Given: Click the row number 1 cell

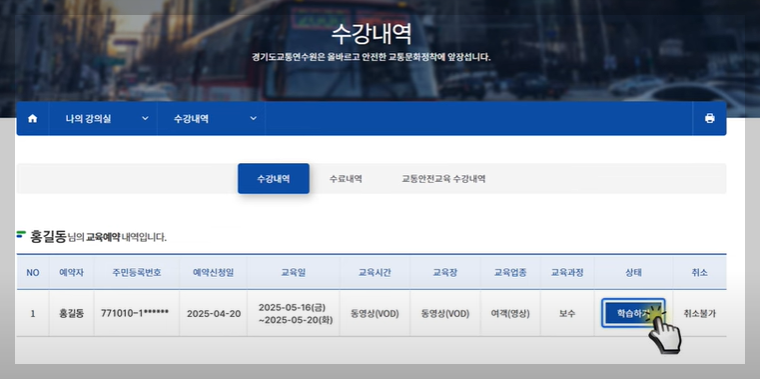Looking at the screenshot, I should (32, 314).
